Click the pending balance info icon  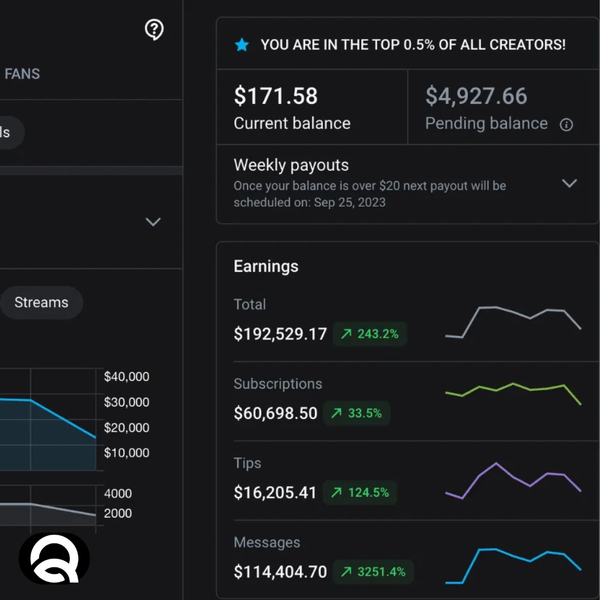point(566,125)
